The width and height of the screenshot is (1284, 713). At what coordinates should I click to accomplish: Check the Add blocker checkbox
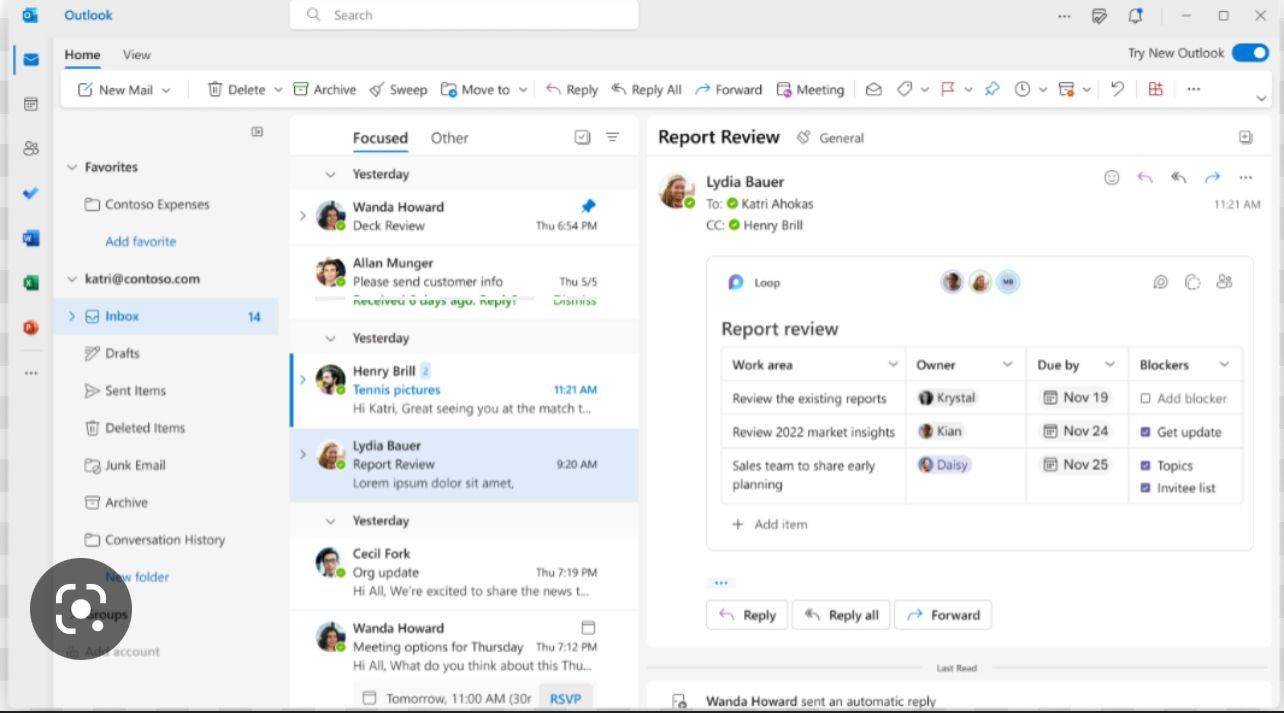(x=1146, y=398)
